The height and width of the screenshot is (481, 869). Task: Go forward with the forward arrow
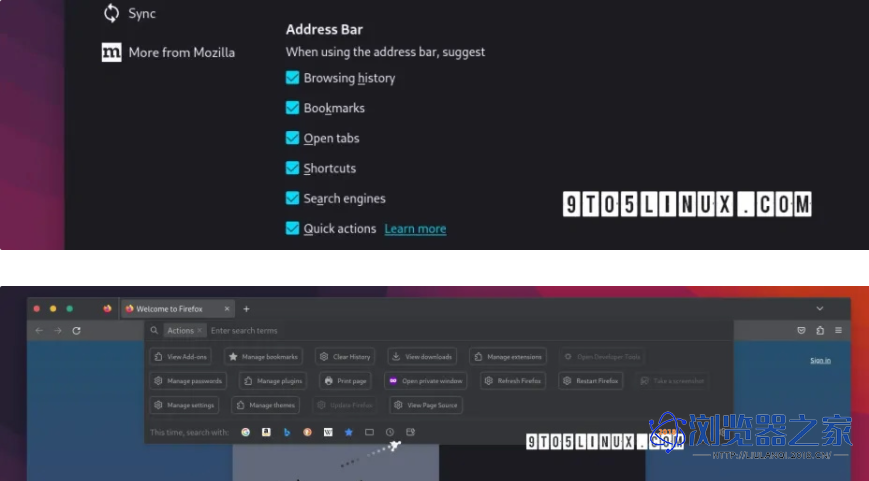pos(58,330)
